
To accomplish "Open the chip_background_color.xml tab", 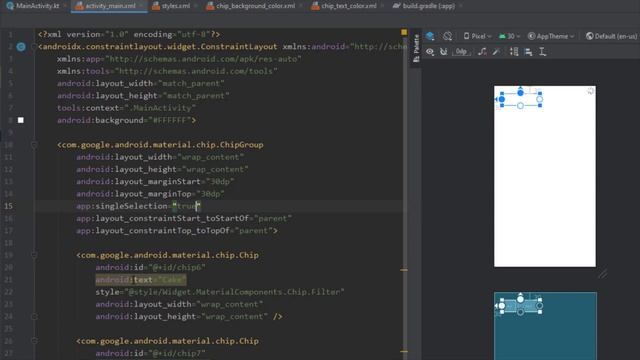I will 251,6.
